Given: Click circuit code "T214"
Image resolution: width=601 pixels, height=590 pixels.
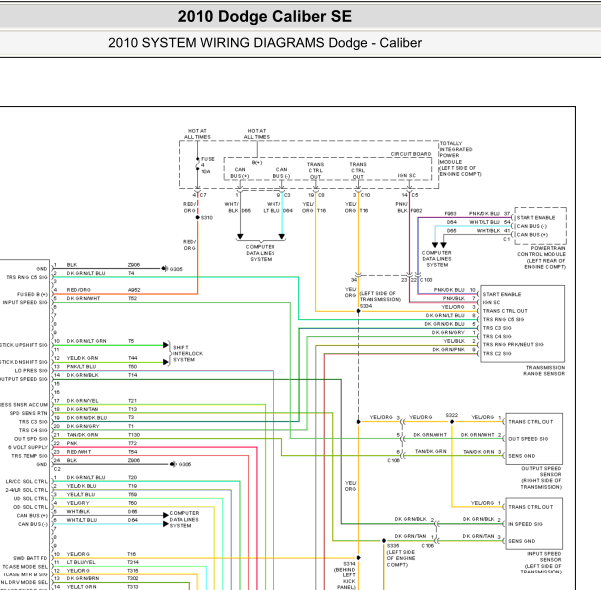Looking at the screenshot, I should point(133,562).
